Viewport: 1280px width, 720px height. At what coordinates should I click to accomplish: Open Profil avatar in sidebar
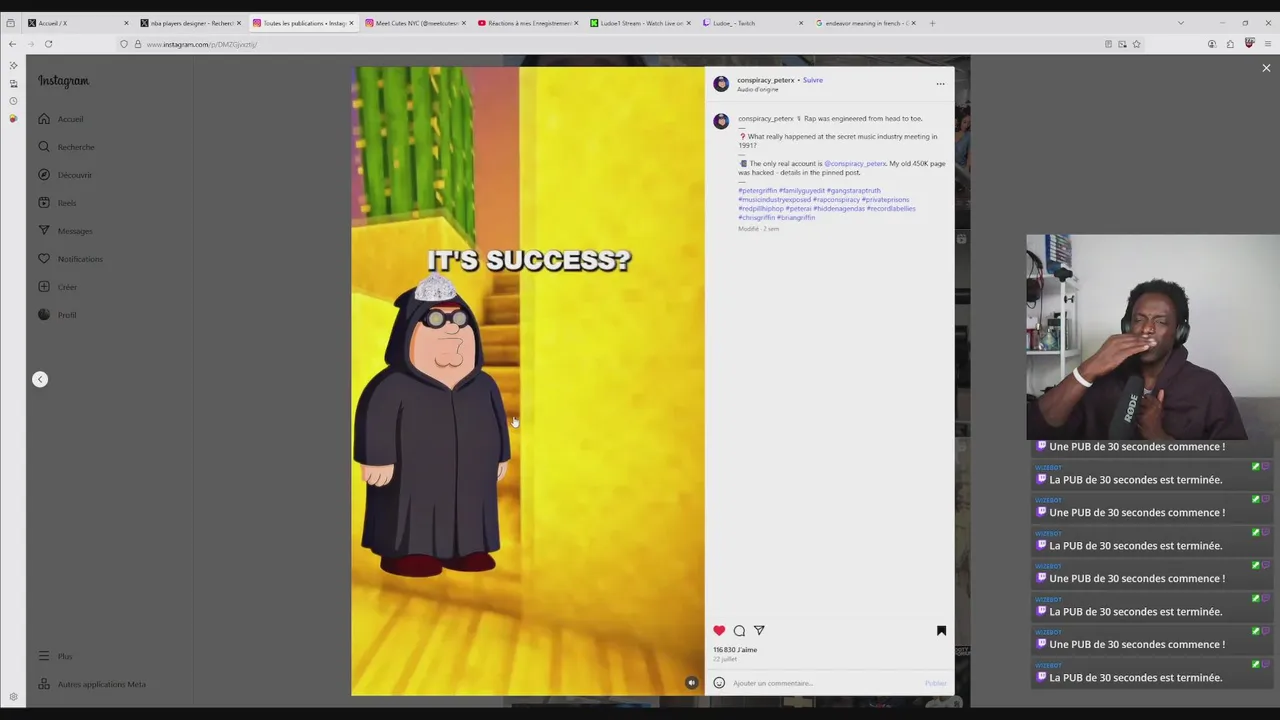[44, 315]
